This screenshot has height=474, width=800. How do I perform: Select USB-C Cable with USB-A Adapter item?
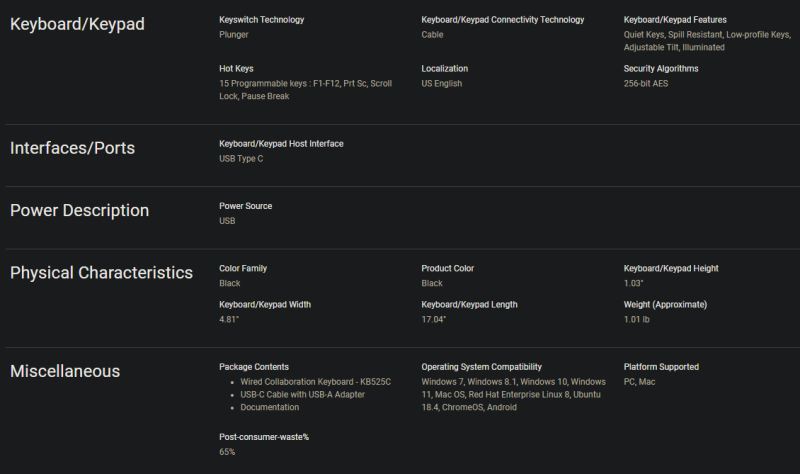(x=303, y=394)
